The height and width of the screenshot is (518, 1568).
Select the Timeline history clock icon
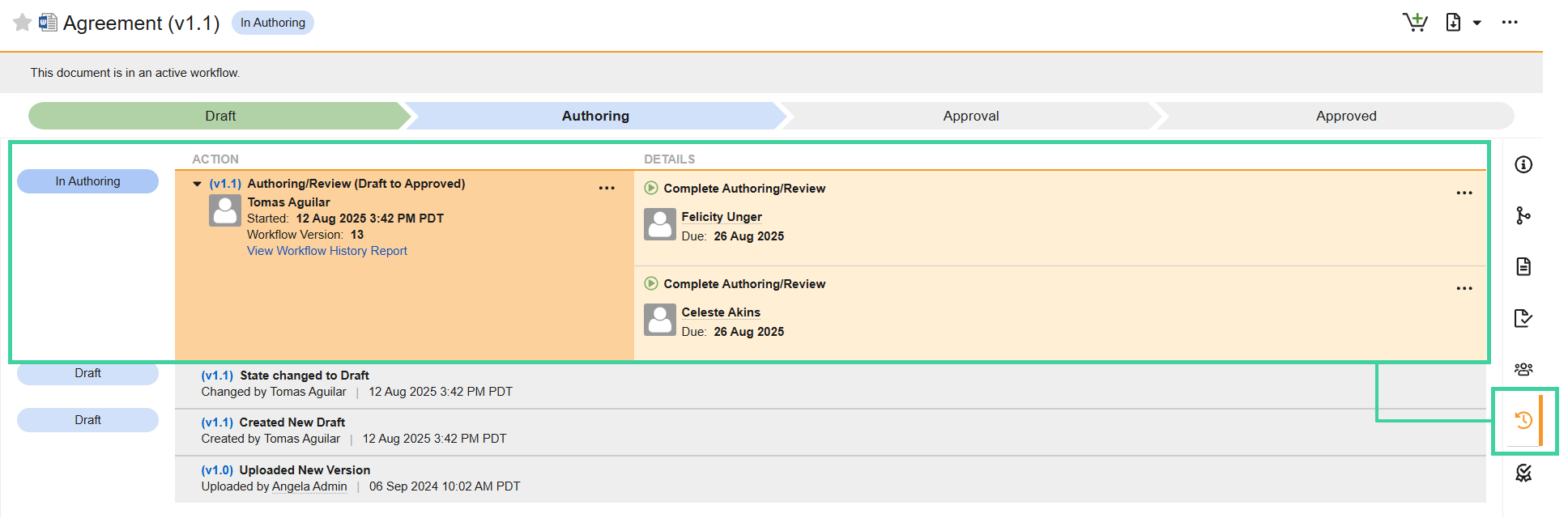pyautogui.click(x=1523, y=420)
